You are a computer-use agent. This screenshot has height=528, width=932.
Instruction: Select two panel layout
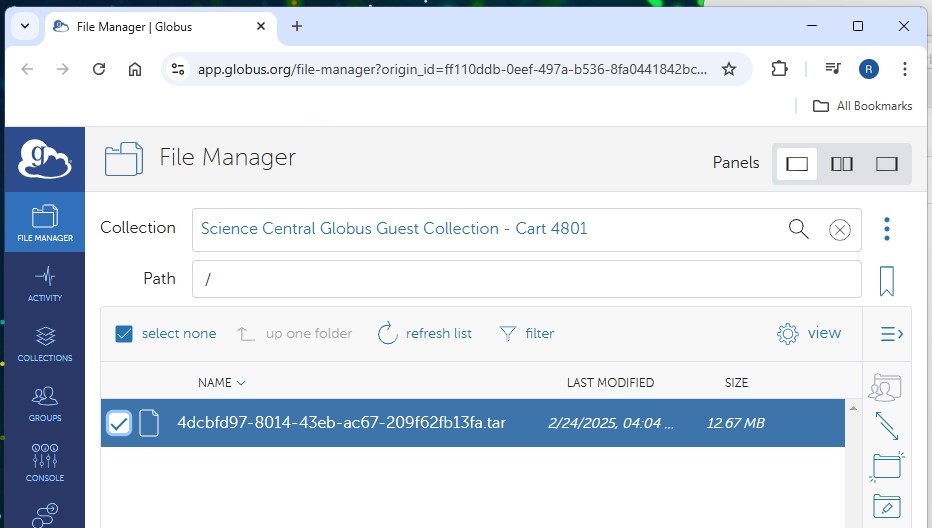coord(841,164)
